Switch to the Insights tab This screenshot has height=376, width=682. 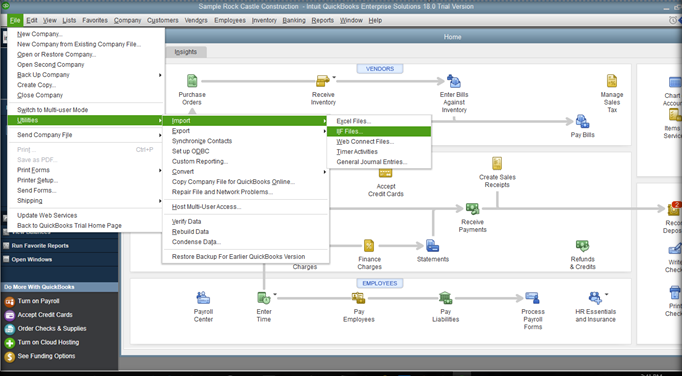(x=186, y=52)
